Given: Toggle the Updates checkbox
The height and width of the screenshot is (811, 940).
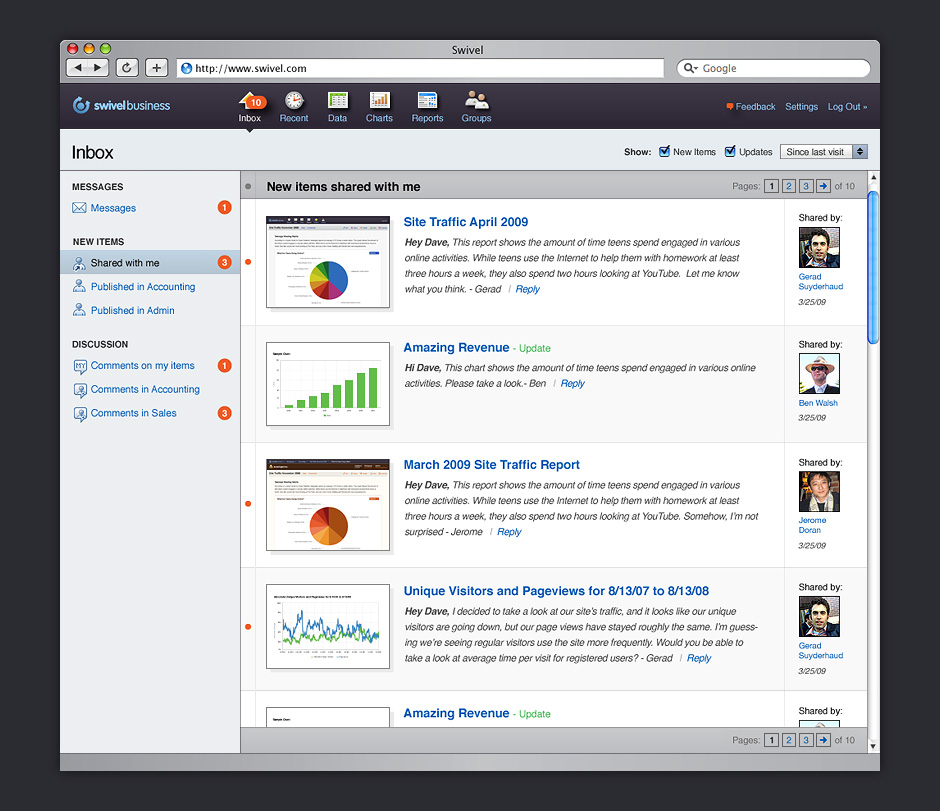Looking at the screenshot, I should 730,152.
